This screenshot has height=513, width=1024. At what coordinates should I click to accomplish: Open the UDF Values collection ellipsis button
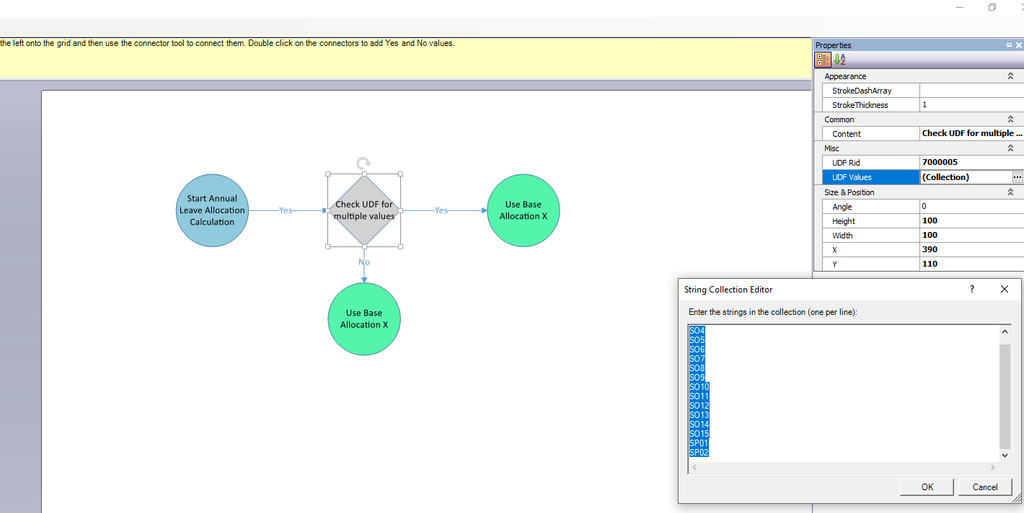tap(1017, 177)
